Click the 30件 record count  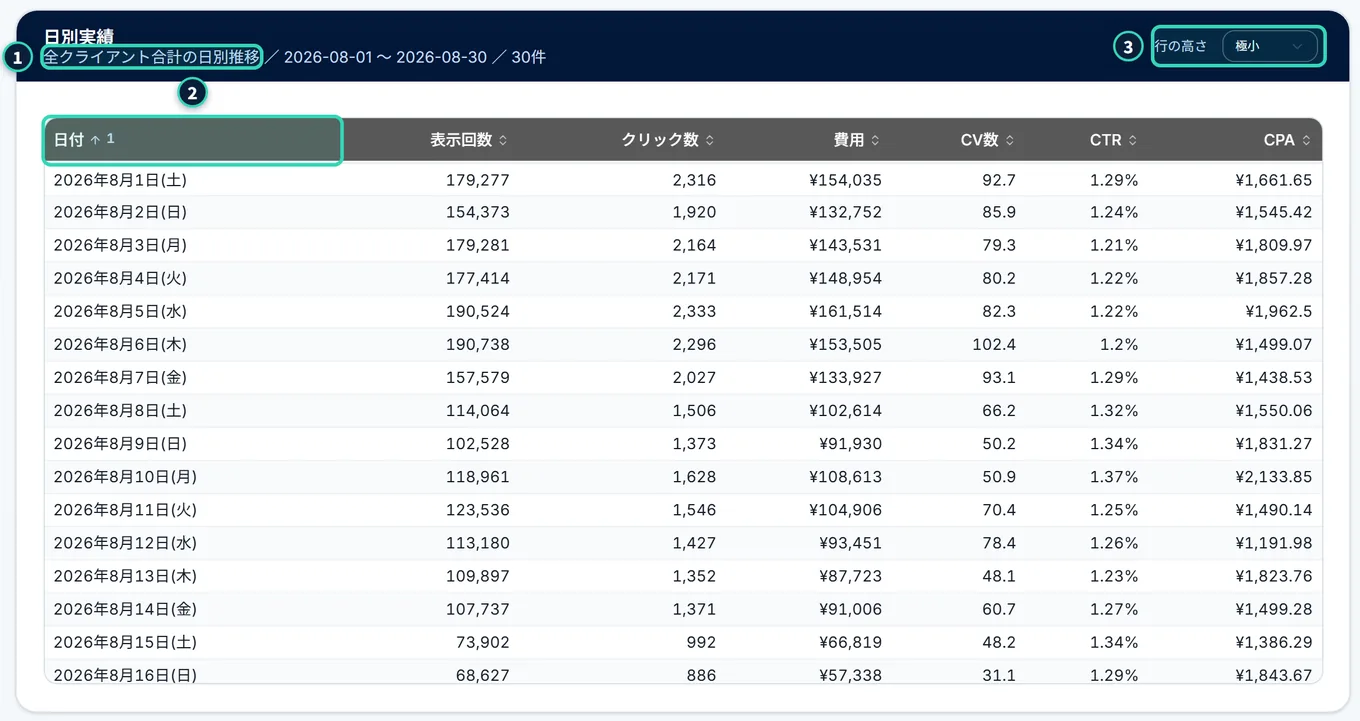point(528,57)
